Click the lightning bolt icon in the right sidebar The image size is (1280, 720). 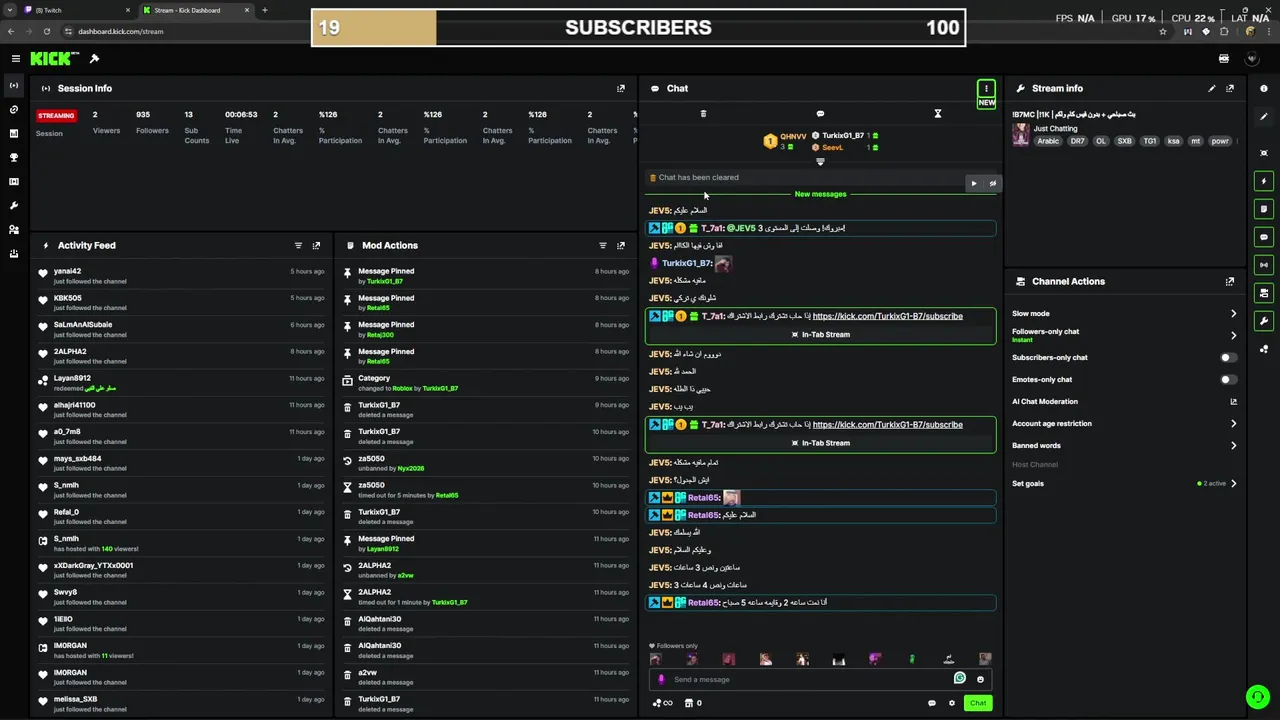point(1264,182)
